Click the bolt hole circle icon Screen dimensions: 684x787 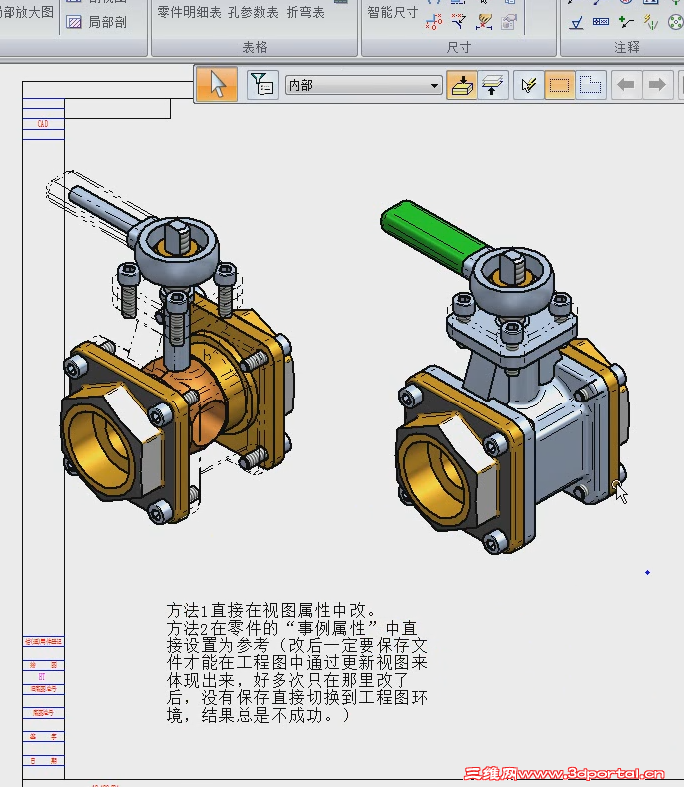[x=675, y=22]
